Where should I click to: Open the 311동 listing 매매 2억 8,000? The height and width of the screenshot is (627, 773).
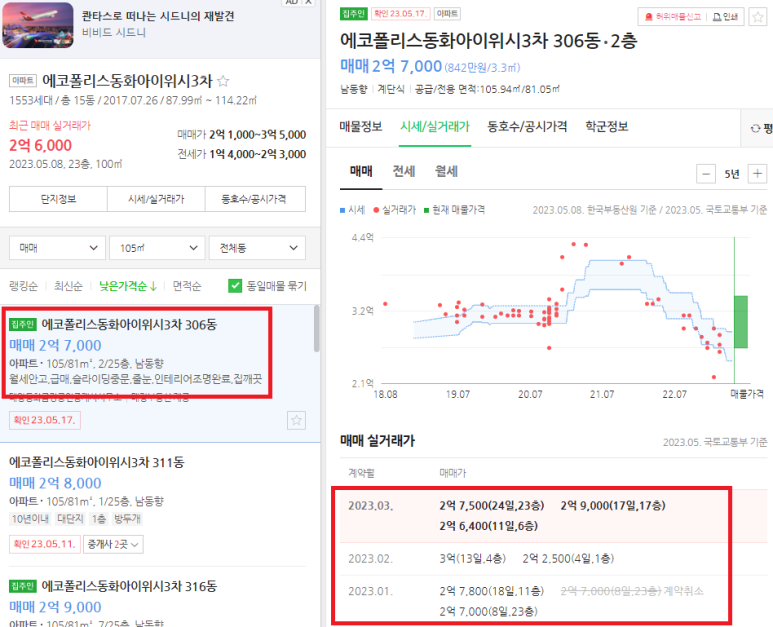[x=55, y=483]
